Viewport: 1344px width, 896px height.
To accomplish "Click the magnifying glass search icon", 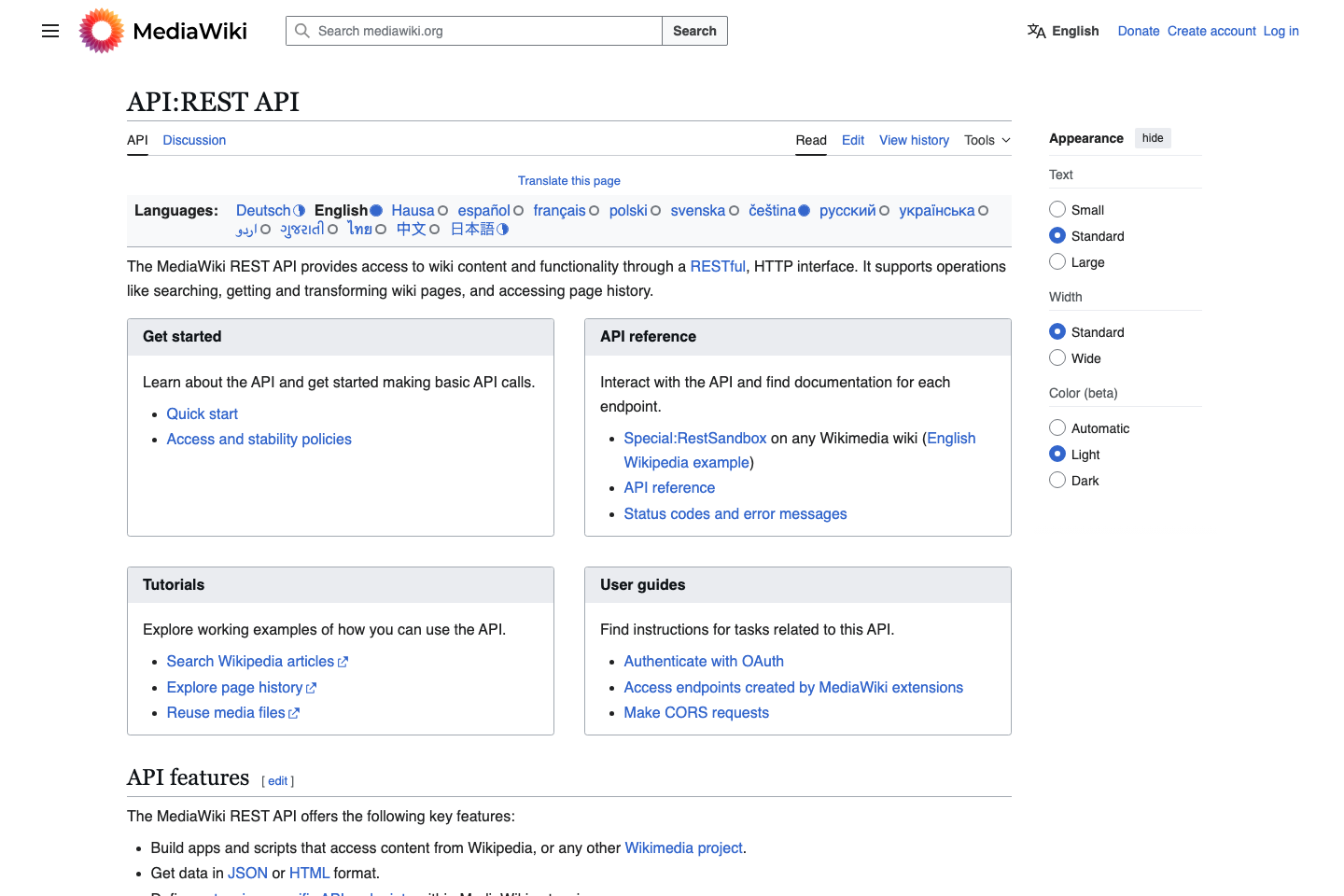I will point(301,31).
